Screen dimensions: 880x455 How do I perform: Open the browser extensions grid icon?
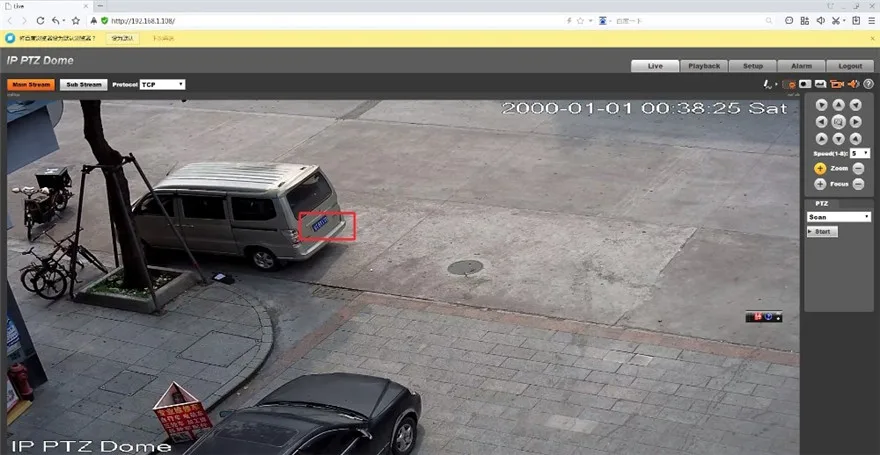coord(805,21)
